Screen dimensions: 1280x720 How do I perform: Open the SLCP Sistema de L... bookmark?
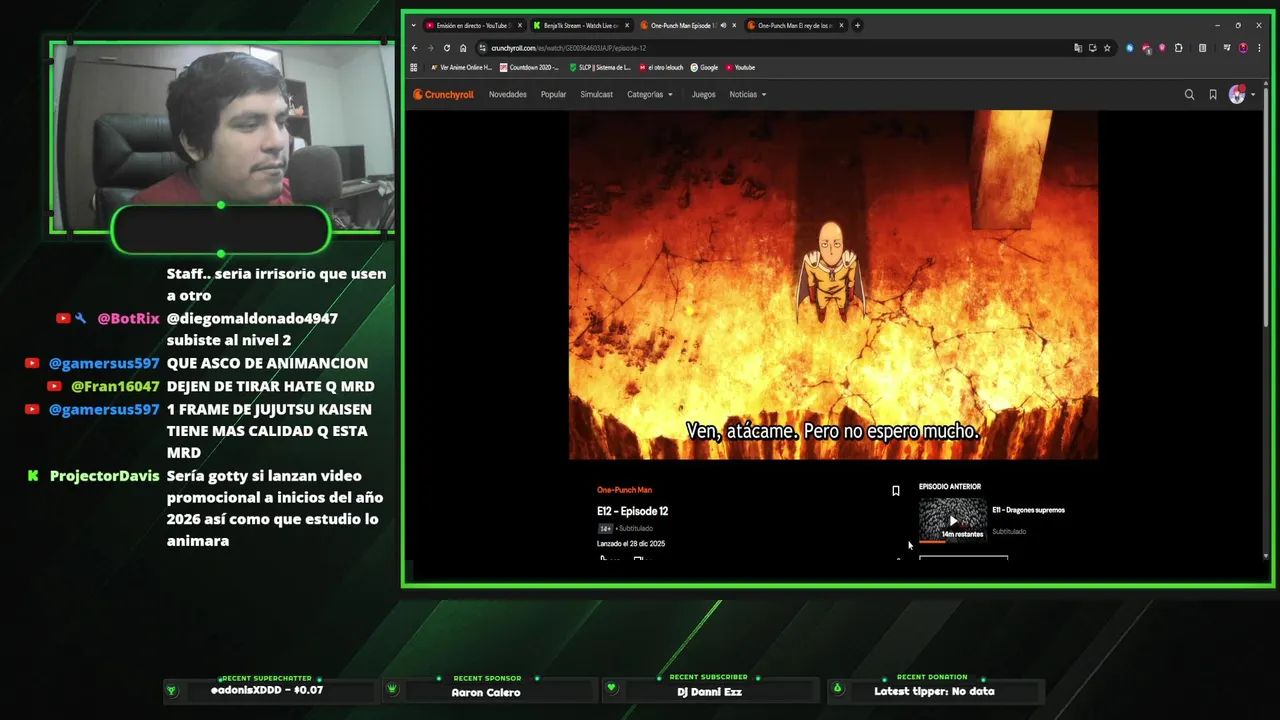[600, 67]
